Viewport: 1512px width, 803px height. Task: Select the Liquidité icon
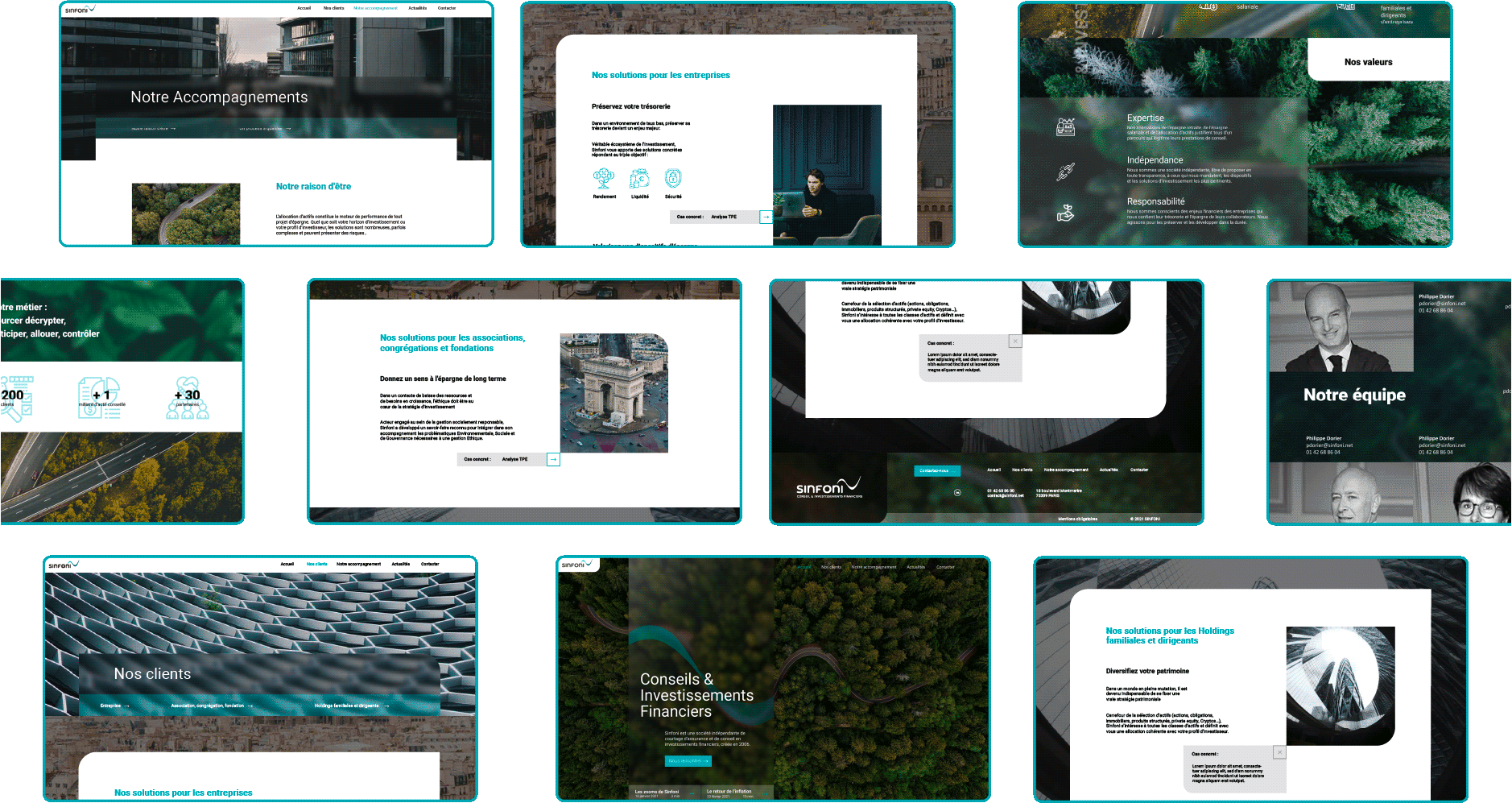coord(639,179)
